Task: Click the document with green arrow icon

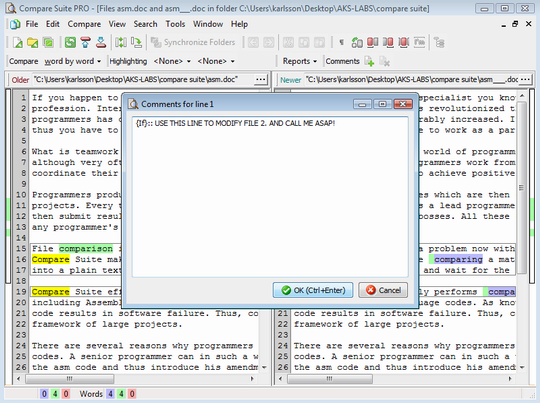Action: click(x=136, y=42)
